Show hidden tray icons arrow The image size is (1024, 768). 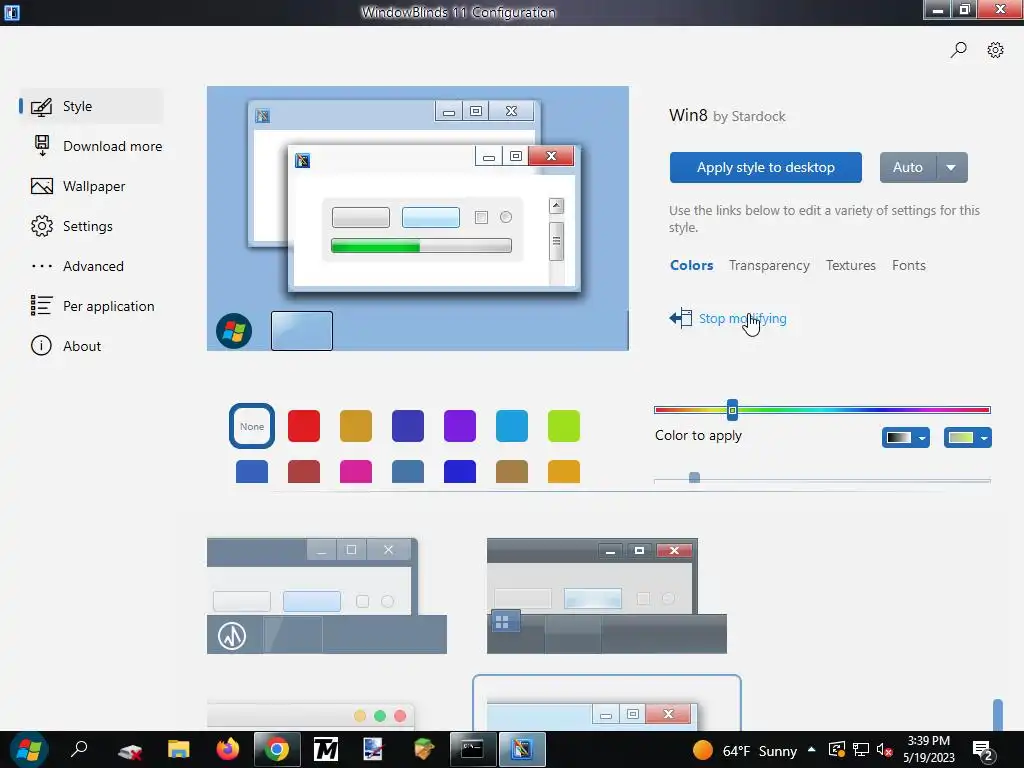click(x=811, y=750)
